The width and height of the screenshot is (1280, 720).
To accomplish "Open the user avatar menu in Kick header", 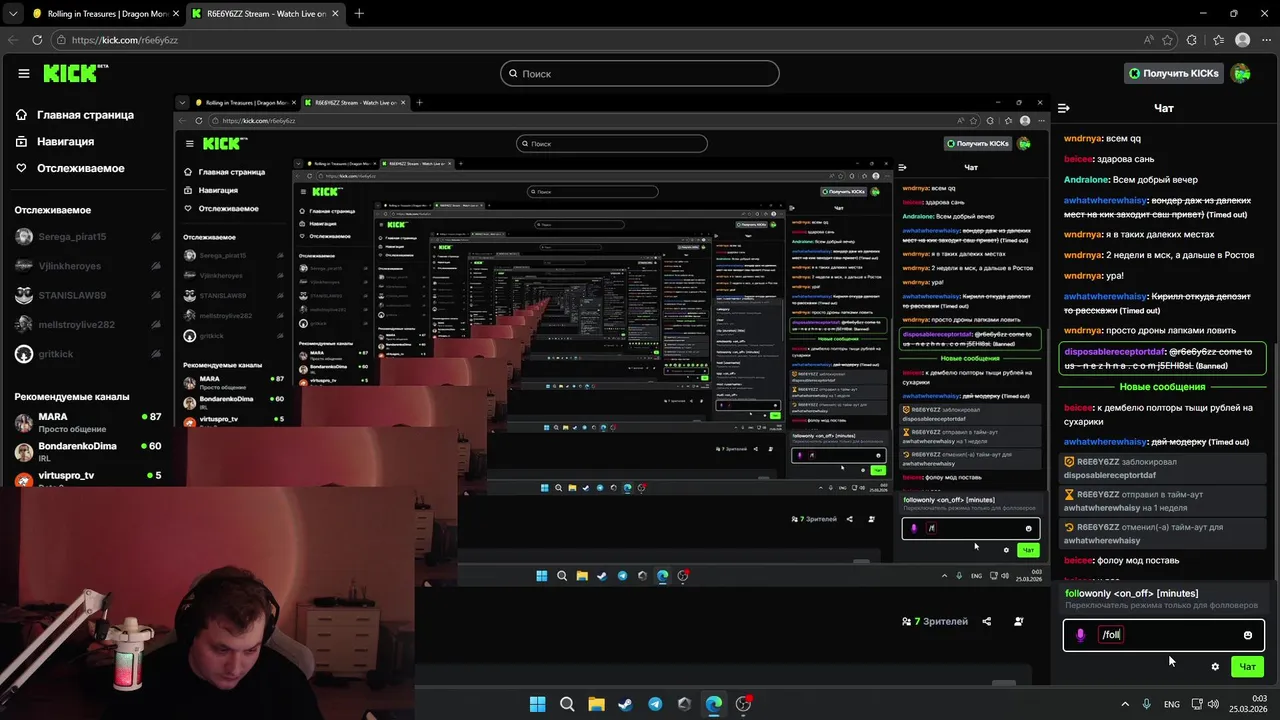I will (1240, 73).
